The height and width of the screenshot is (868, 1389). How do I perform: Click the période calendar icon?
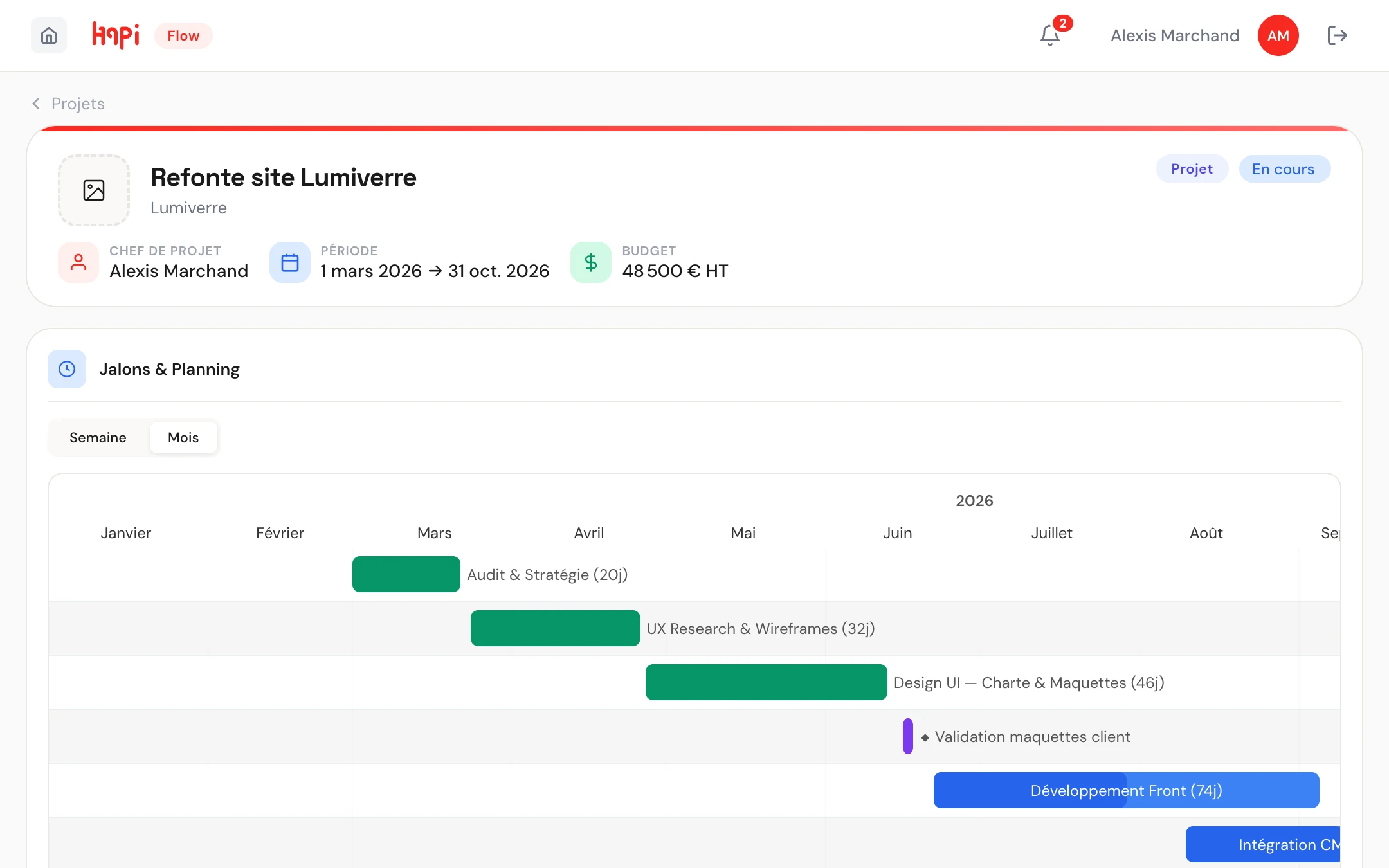[x=290, y=262]
